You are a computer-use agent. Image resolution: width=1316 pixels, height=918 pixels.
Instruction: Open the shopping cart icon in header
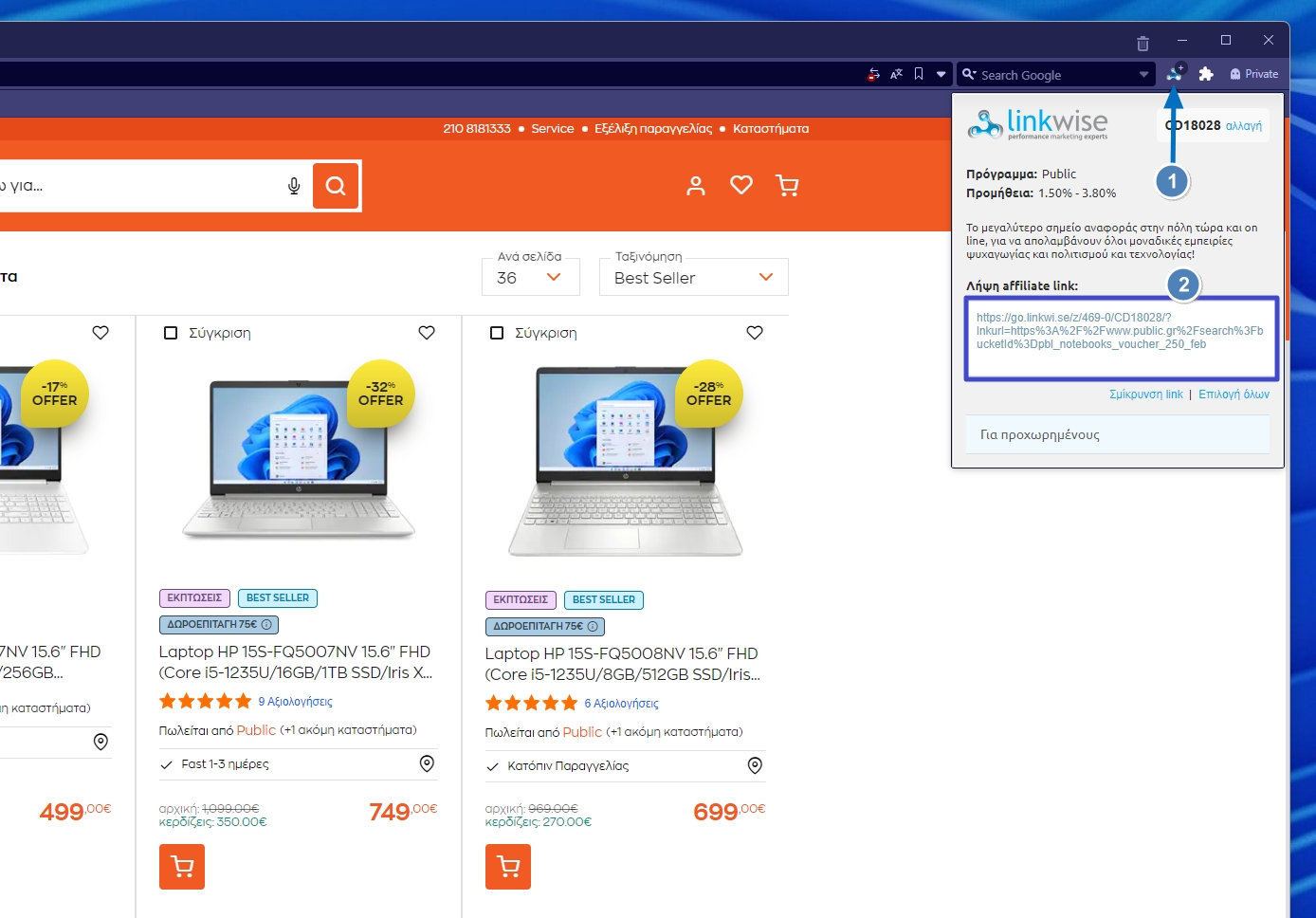click(787, 186)
